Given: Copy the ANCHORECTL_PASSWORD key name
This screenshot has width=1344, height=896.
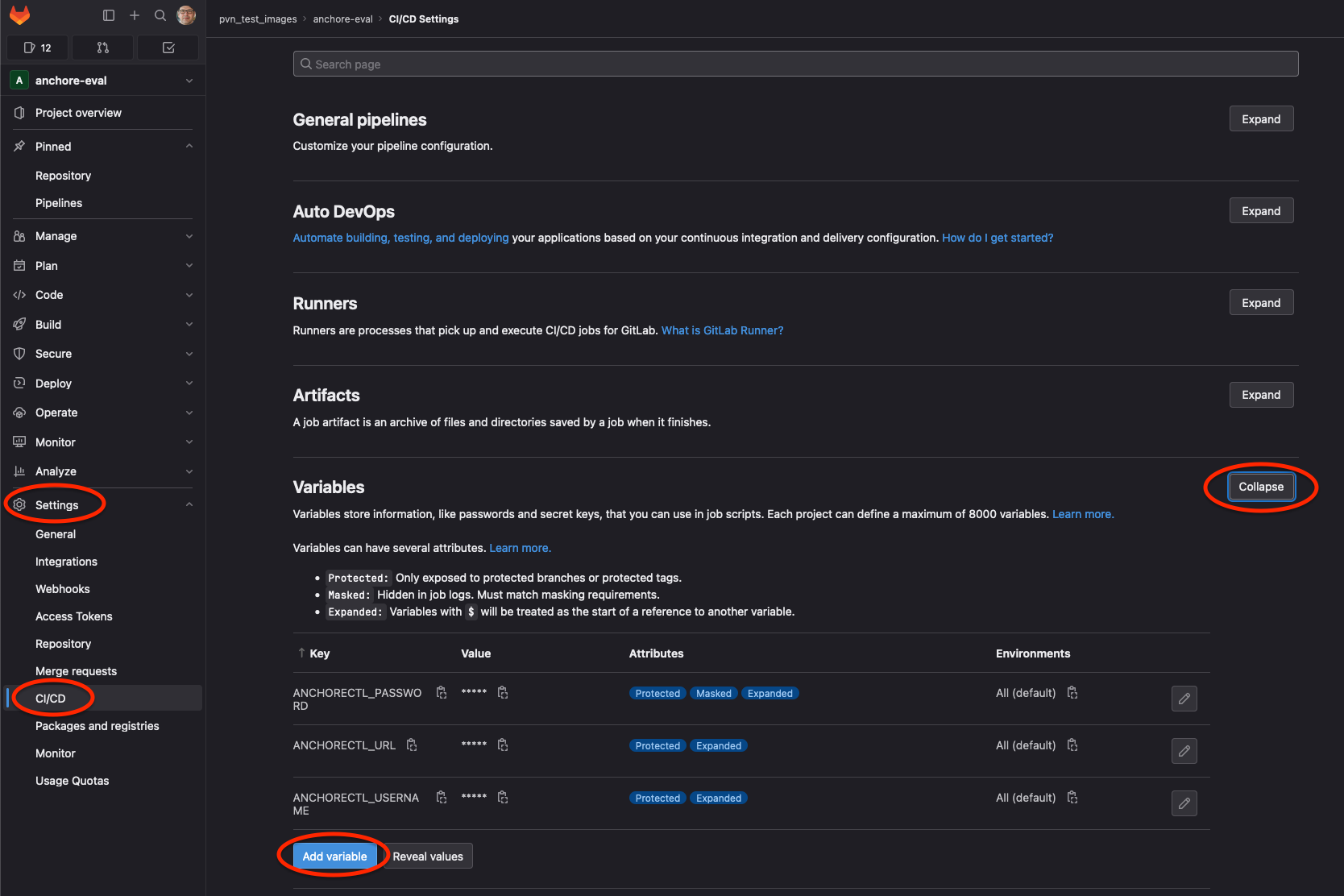Looking at the screenshot, I should pos(442,693).
